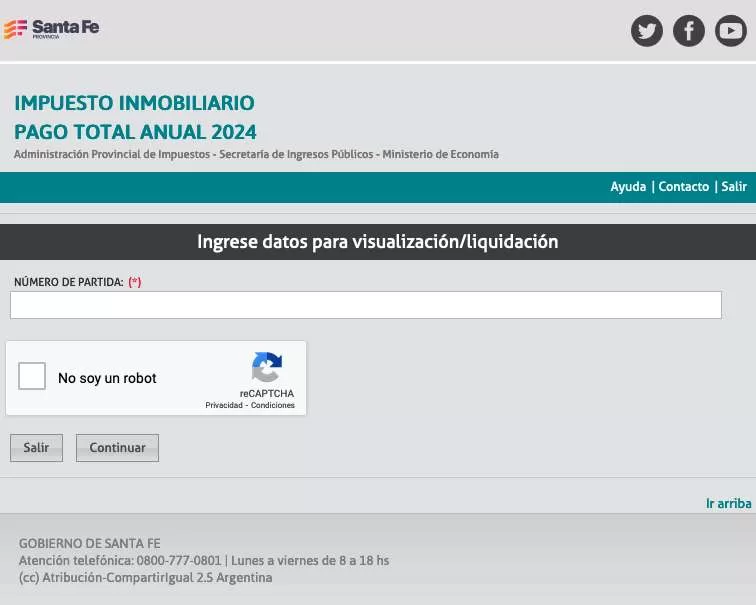Open Ayuda in the teal bar

click(x=628, y=187)
